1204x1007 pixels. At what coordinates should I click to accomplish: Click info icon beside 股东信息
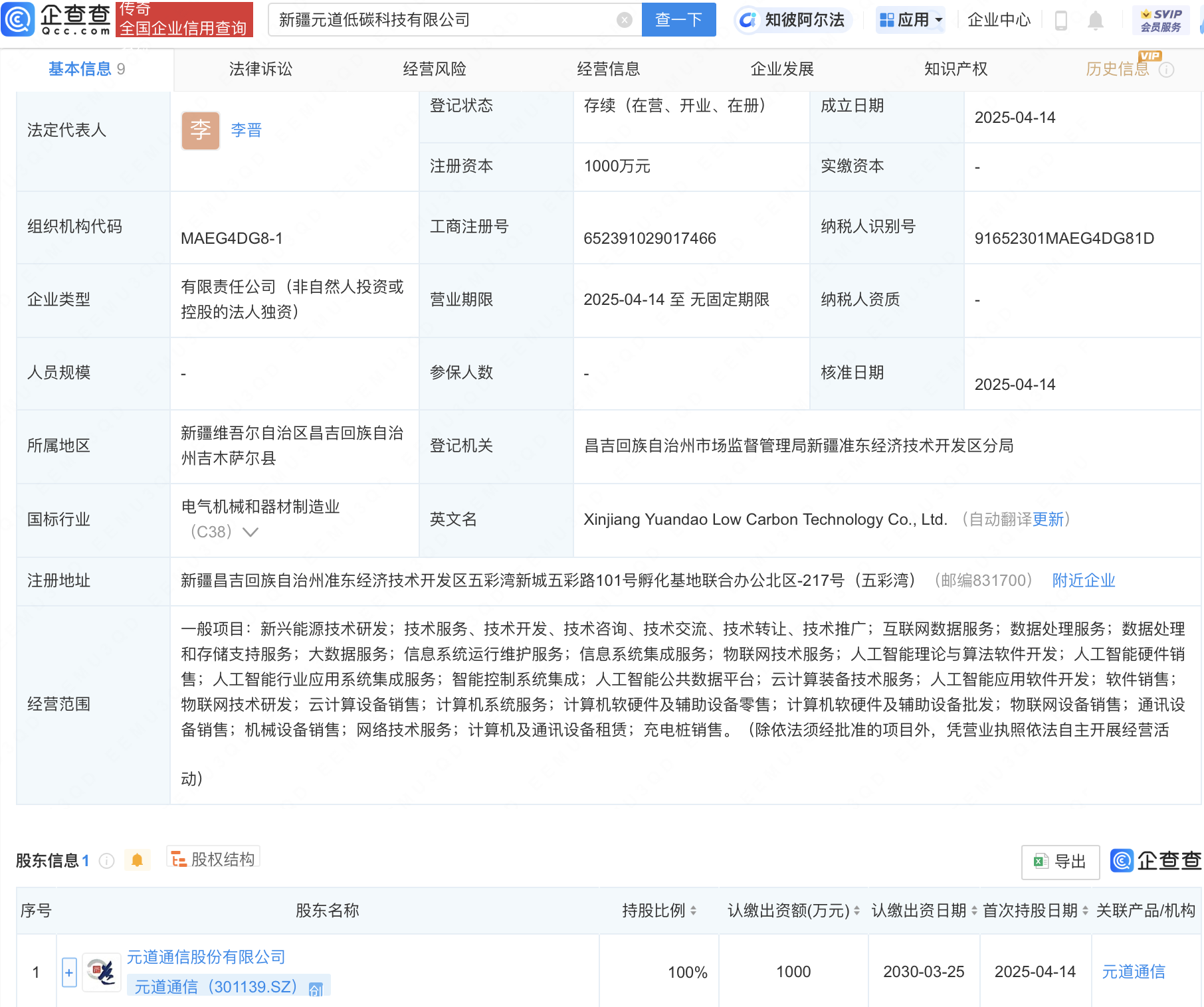click(x=106, y=861)
